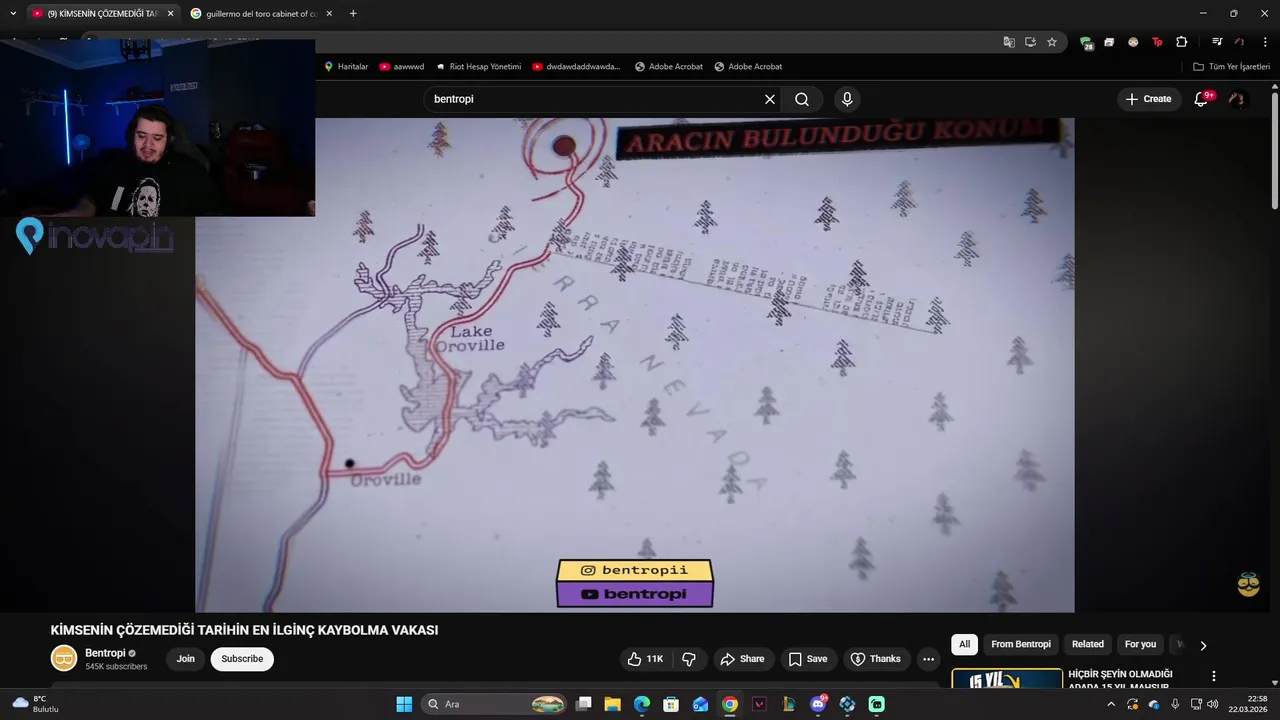Viewport: 1280px width, 720px height.
Task: Open the dwdawdaddwawda bookmark
Action: pos(576,66)
